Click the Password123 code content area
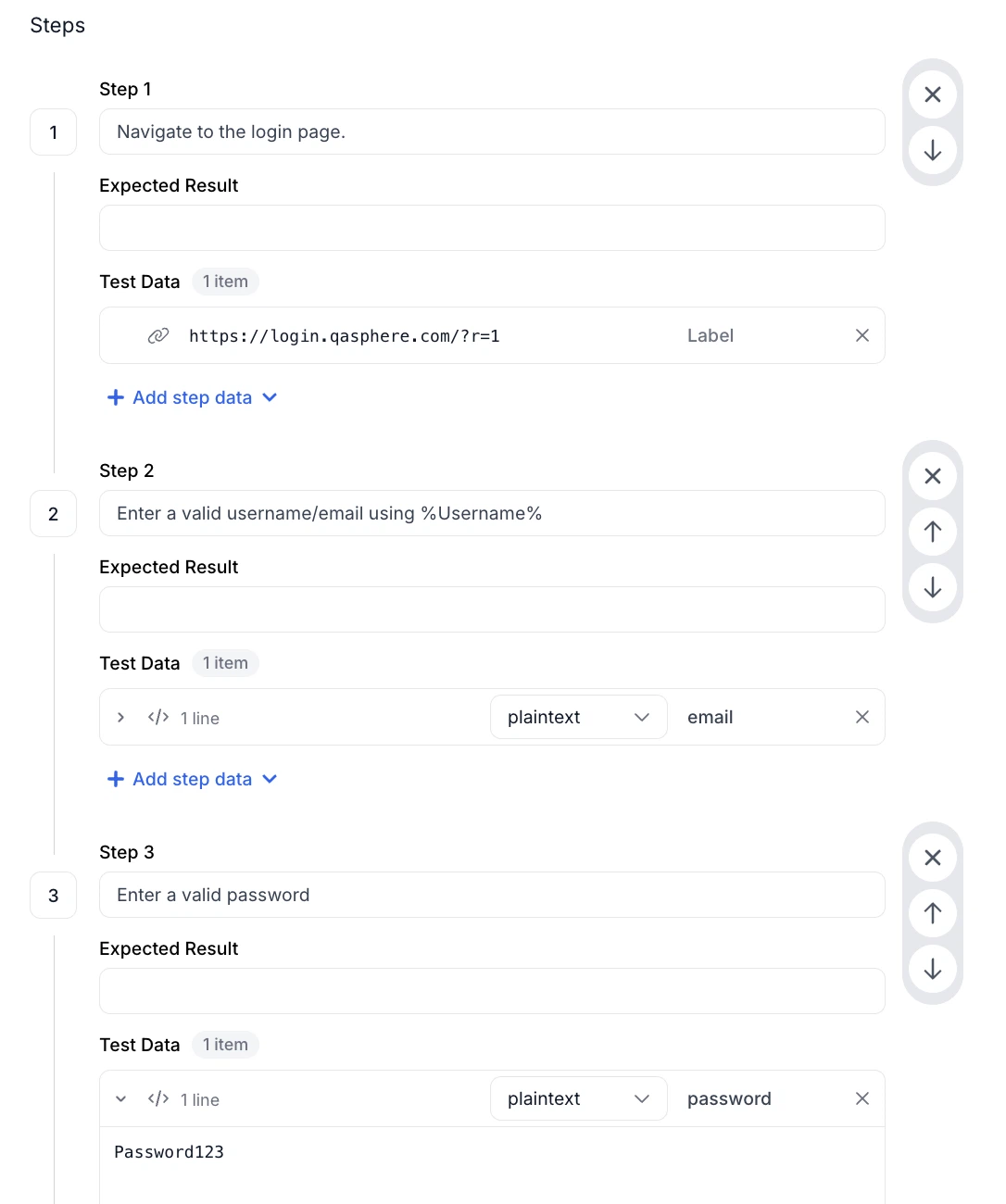This screenshot has height=1204, width=1006. 492,1165
